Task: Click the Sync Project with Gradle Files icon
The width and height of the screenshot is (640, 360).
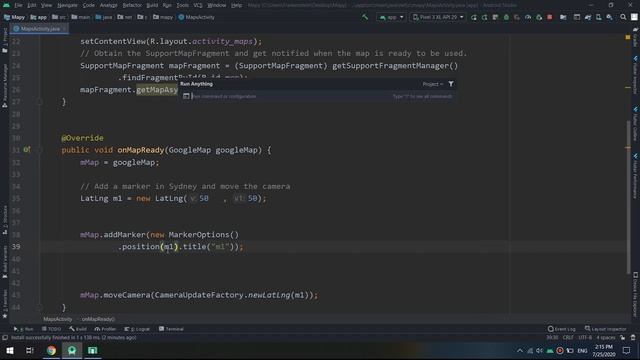Action: click(x=588, y=17)
